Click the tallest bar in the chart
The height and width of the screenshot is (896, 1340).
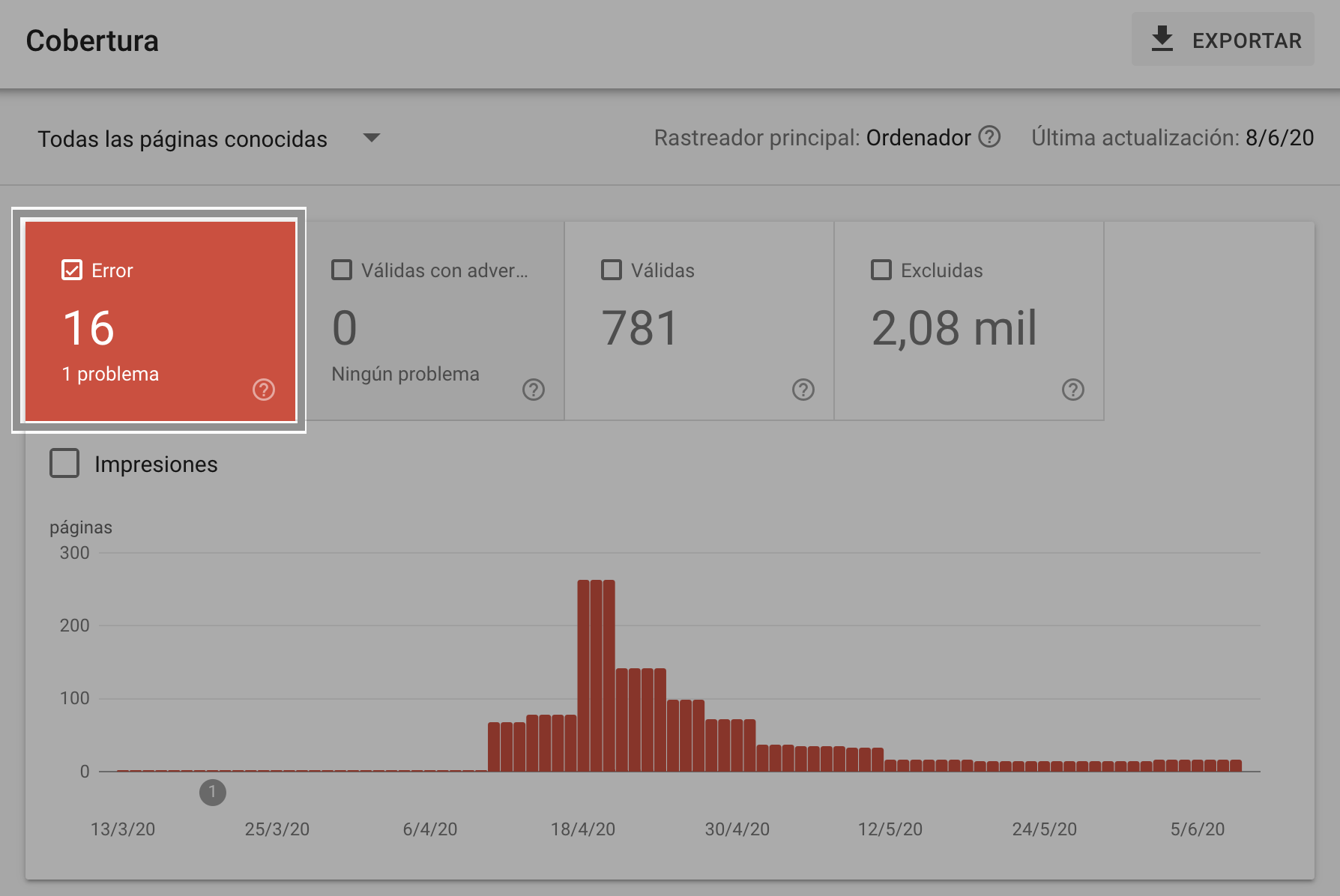(x=596, y=674)
